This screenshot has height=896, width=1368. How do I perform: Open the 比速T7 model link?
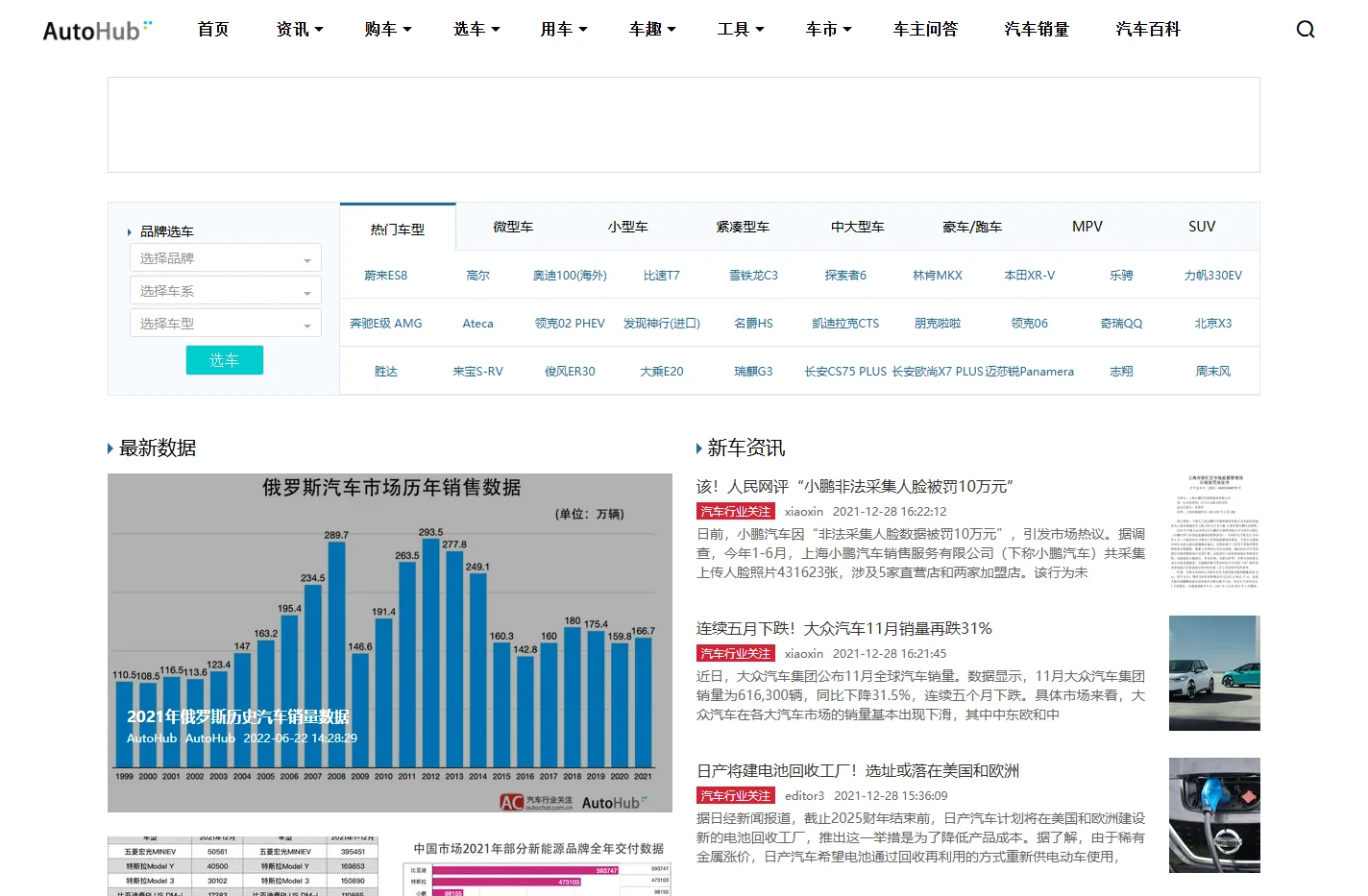pos(662,276)
